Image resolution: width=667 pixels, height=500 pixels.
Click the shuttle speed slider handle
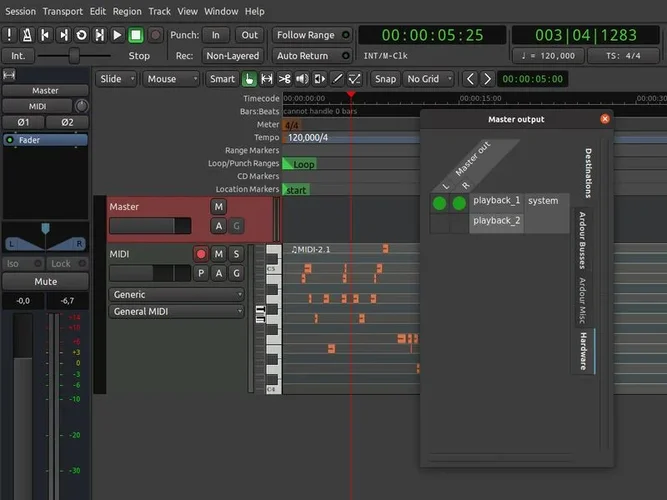tap(74, 56)
